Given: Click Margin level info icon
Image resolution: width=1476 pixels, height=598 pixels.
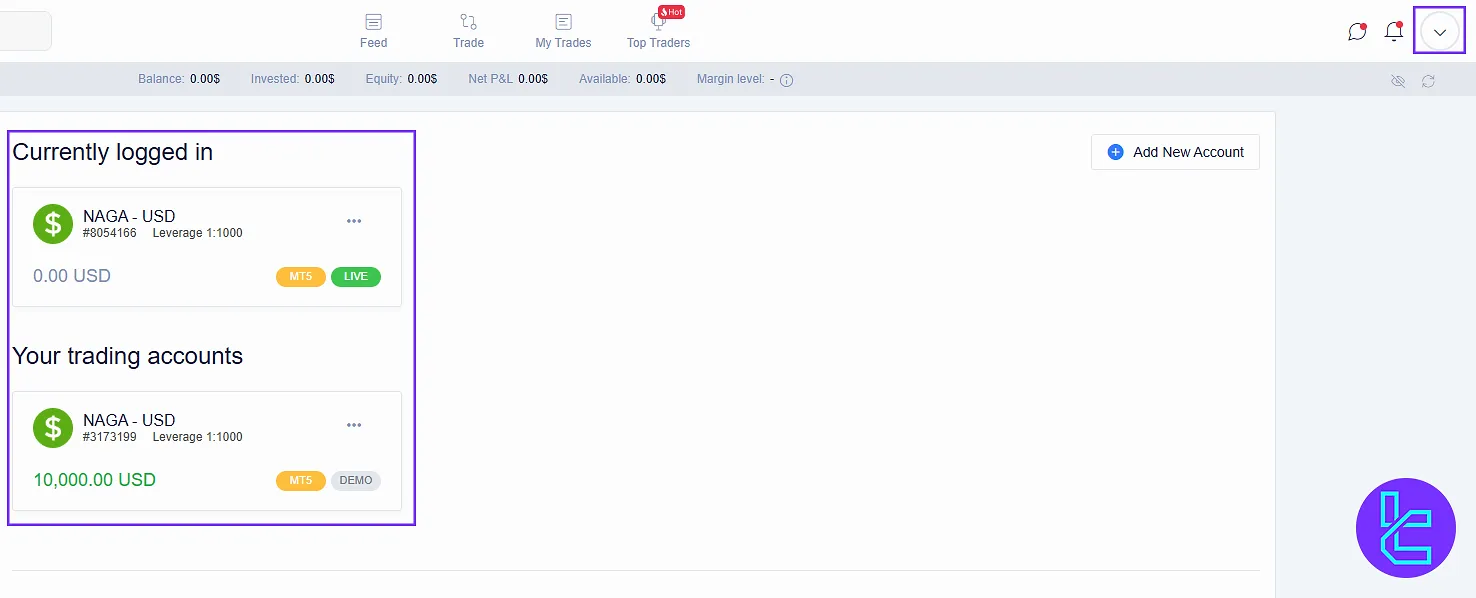Looking at the screenshot, I should pyautogui.click(x=786, y=80).
